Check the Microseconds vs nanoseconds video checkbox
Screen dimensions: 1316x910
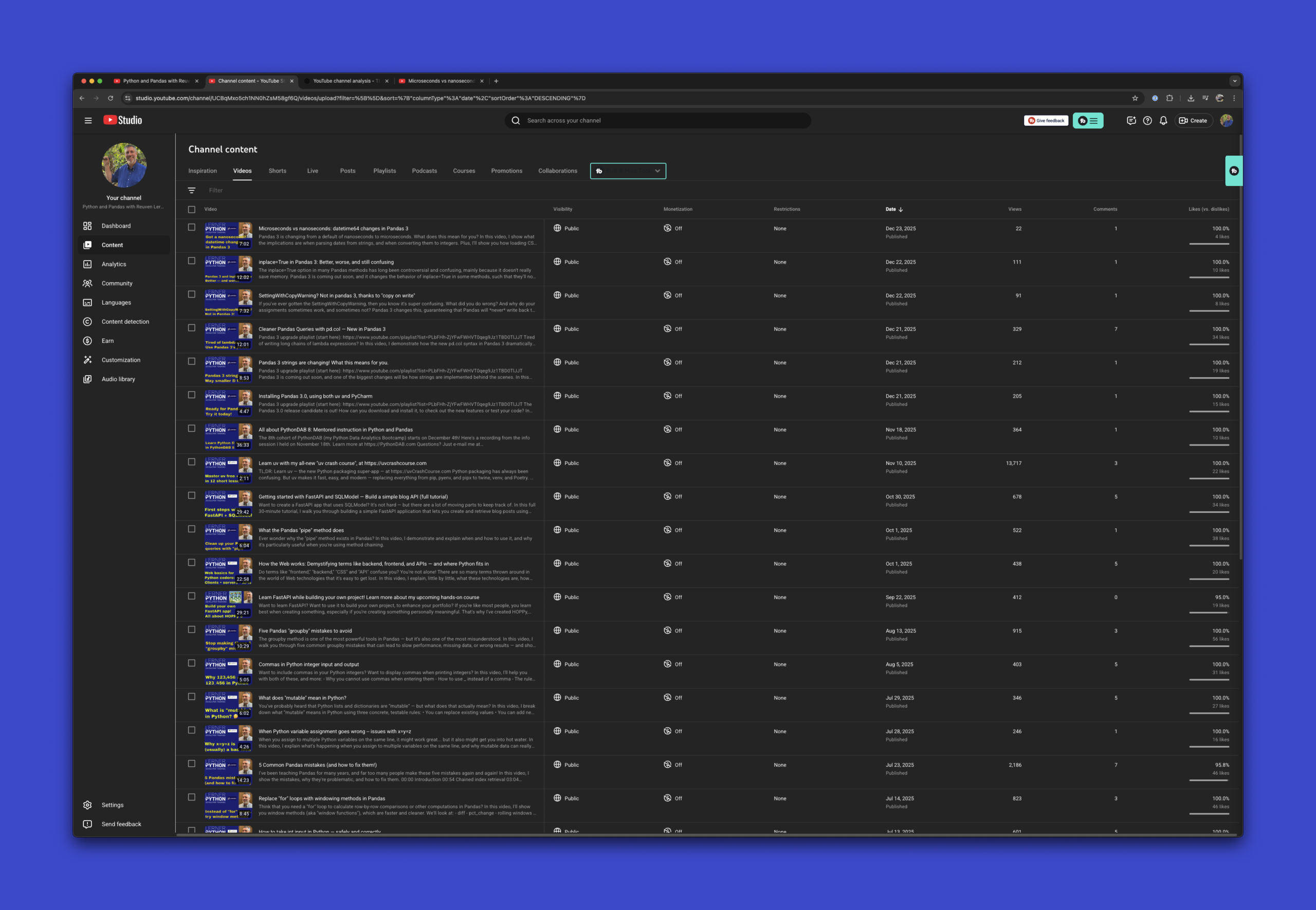(x=192, y=227)
